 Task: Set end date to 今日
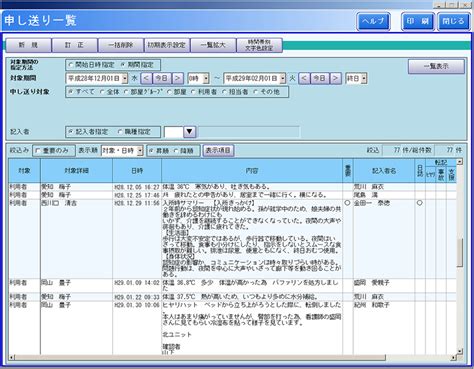(320, 78)
